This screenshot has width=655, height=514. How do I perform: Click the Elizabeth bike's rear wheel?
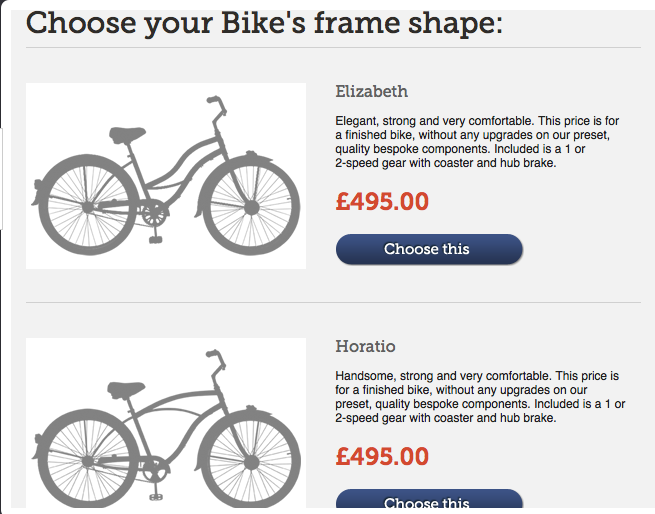[87, 206]
